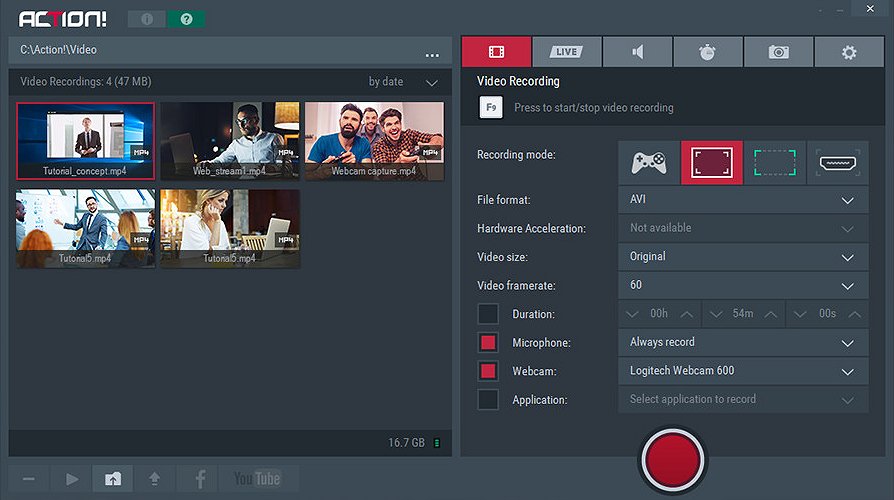Click the C:\Action!\Video path field
894x500 pixels.
point(230,51)
